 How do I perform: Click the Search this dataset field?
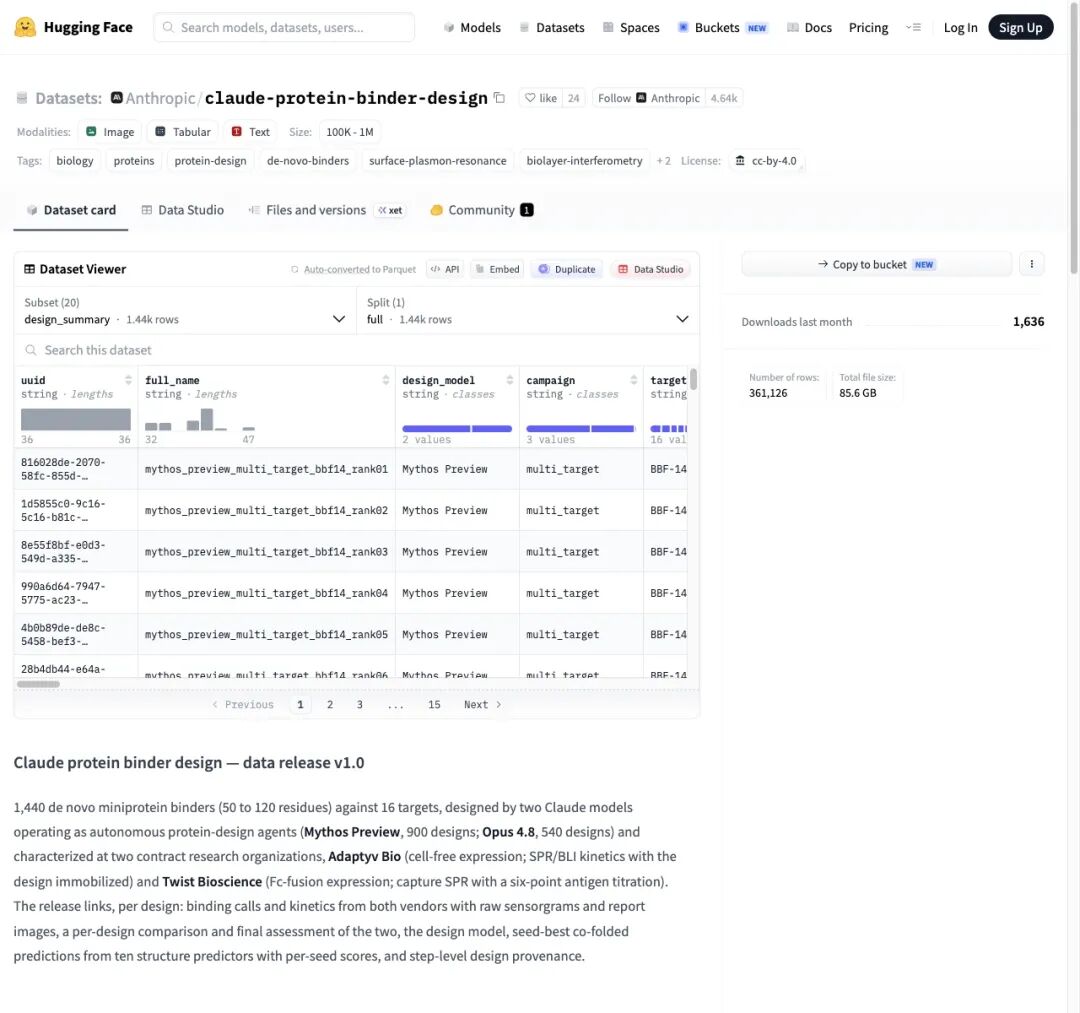(x=357, y=350)
